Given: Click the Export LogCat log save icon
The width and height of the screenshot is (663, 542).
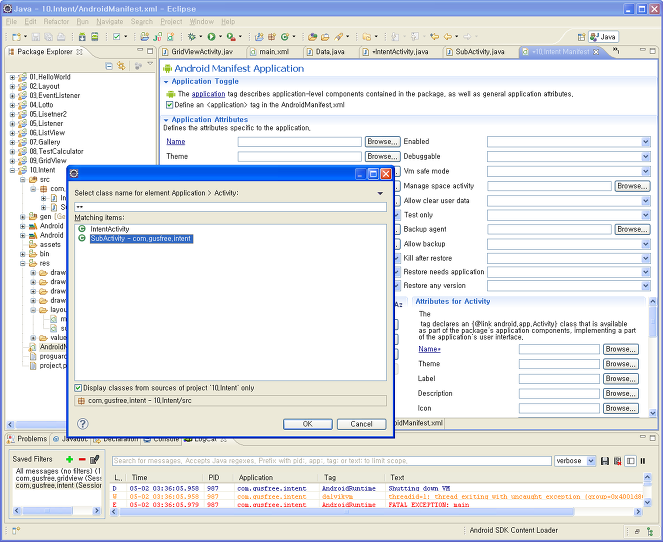Looking at the screenshot, I should point(605,461).
